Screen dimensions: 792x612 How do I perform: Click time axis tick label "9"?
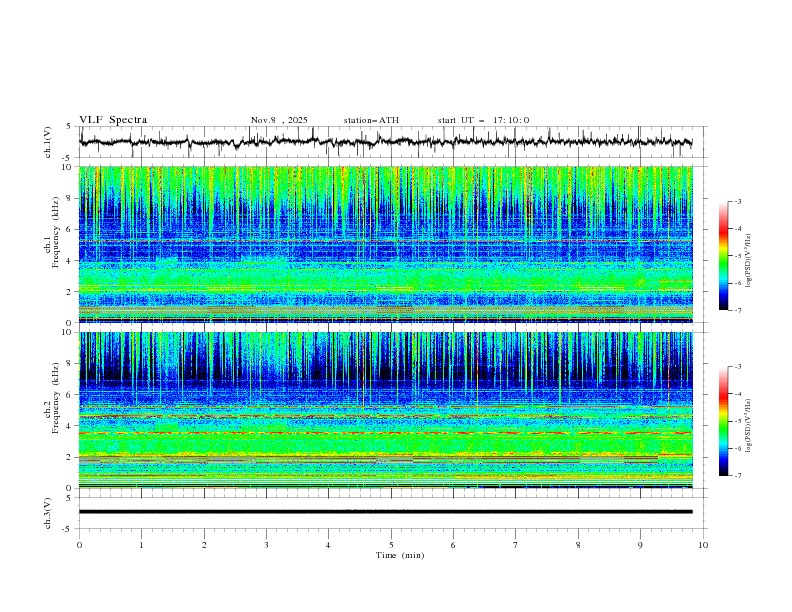640,545
